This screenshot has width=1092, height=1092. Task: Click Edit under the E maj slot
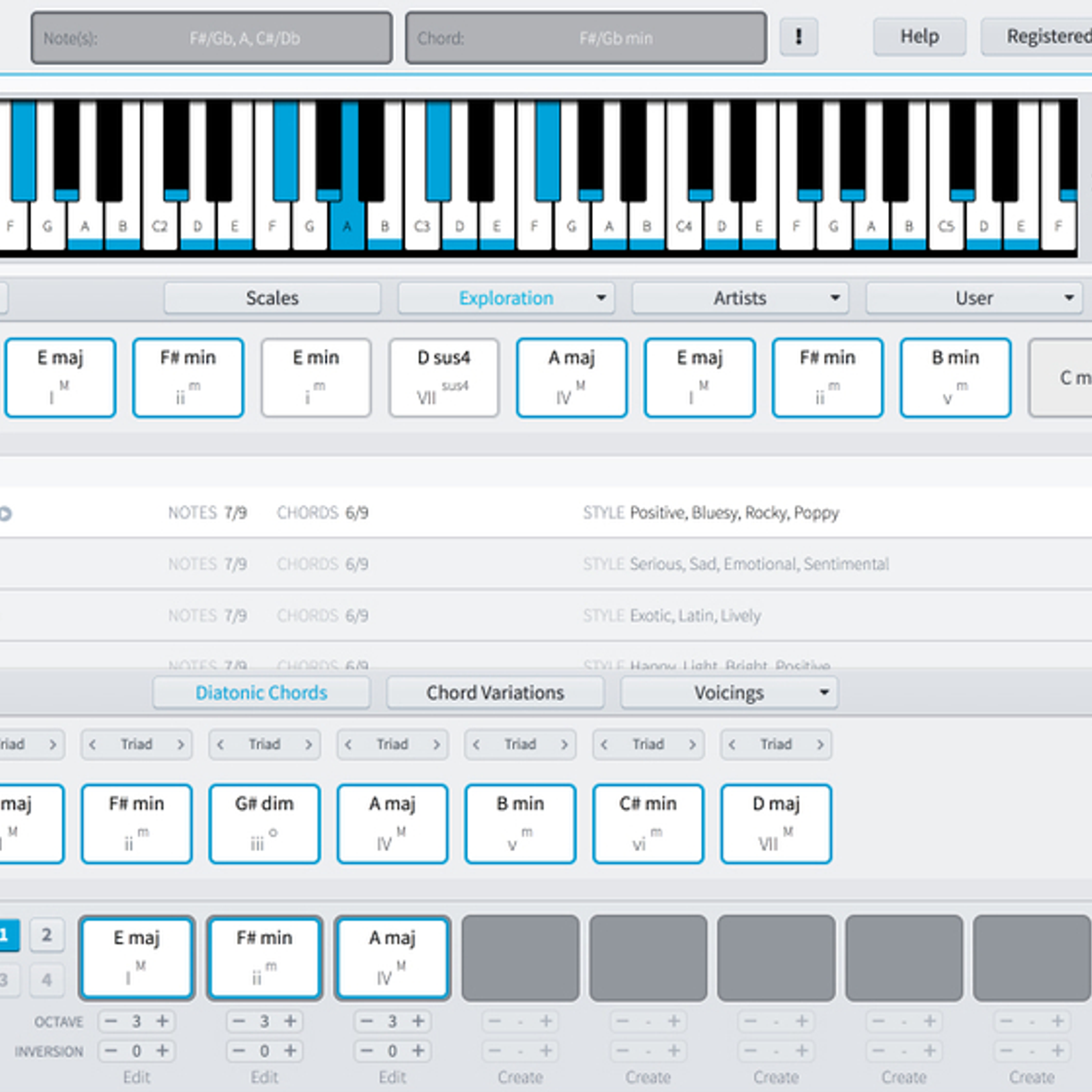(136, 1078)
